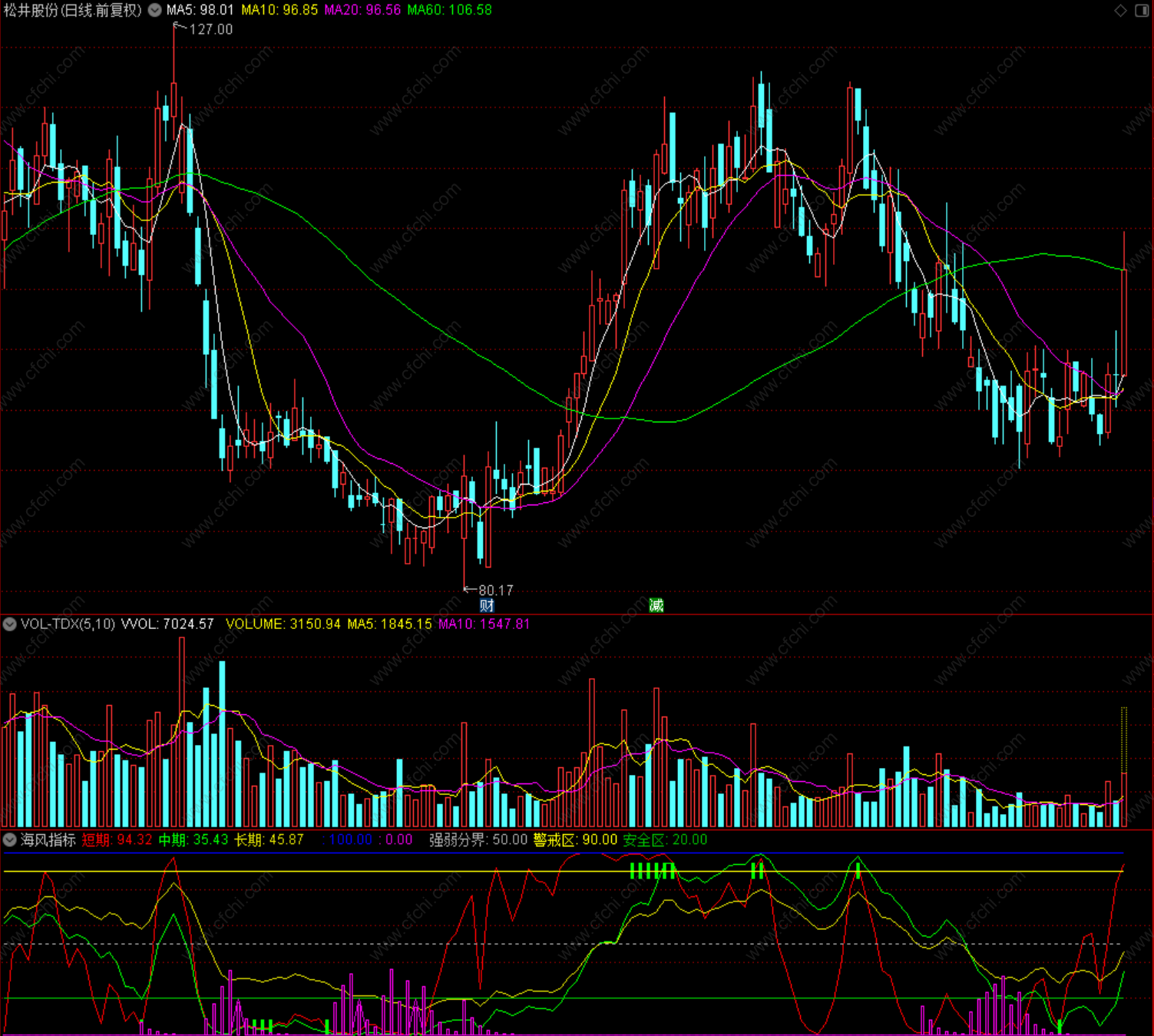Open the VOL-TDX indicator dropdown circle
1154x1036 pixels.
pos(9,624)
